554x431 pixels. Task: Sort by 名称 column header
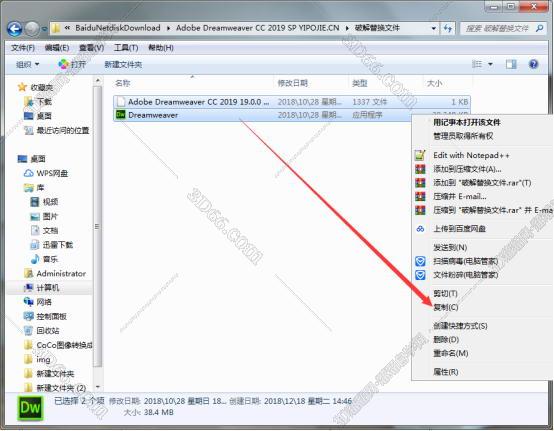coord(123,83)
